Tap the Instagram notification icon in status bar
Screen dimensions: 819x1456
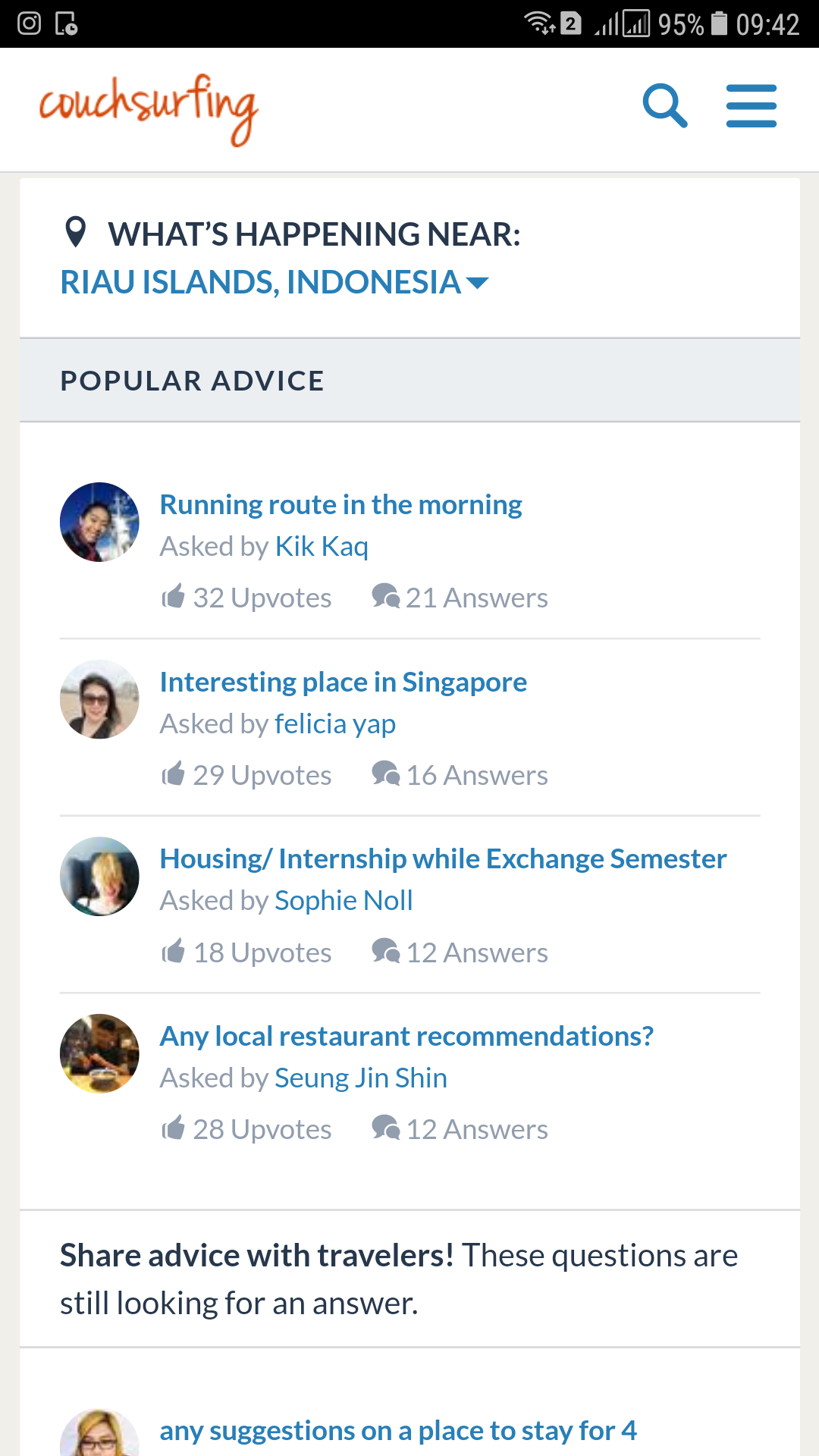(x=29, y=24)
